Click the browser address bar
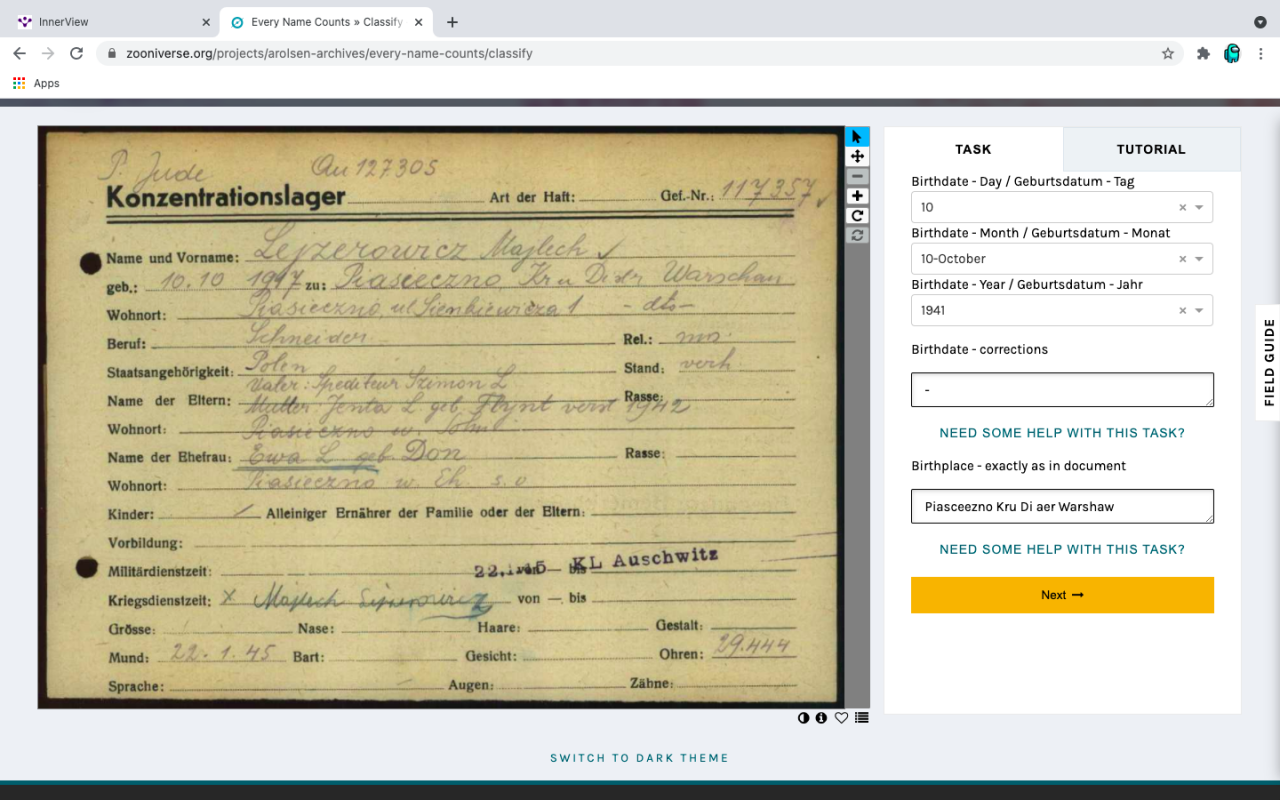The height and width of the screenshot is (800, 1280). coord(640,53)
